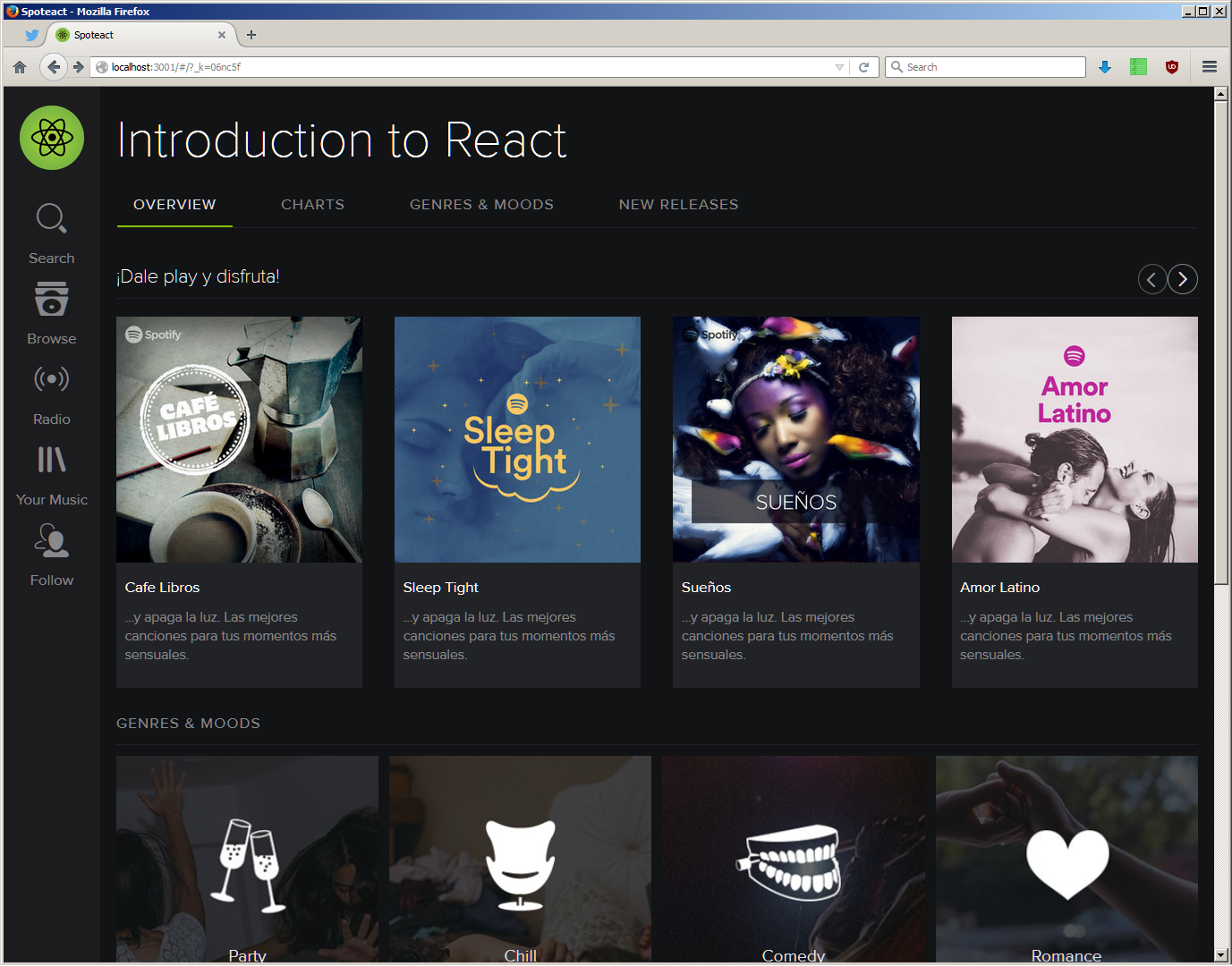Click the Amor Latino description text
Image resolution: width=1232 pixels, height=966 pixels.
coord(1066,636)
